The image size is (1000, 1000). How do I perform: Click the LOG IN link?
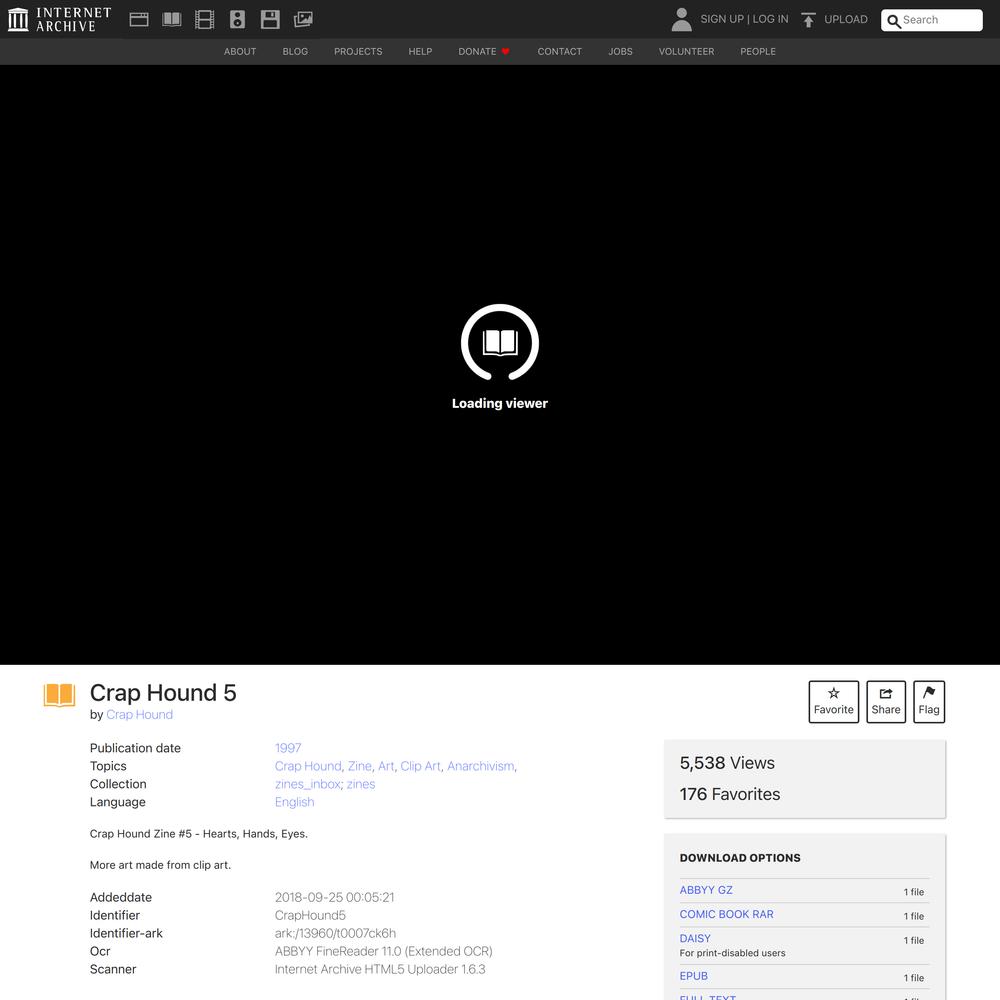(x=770, y=19)
